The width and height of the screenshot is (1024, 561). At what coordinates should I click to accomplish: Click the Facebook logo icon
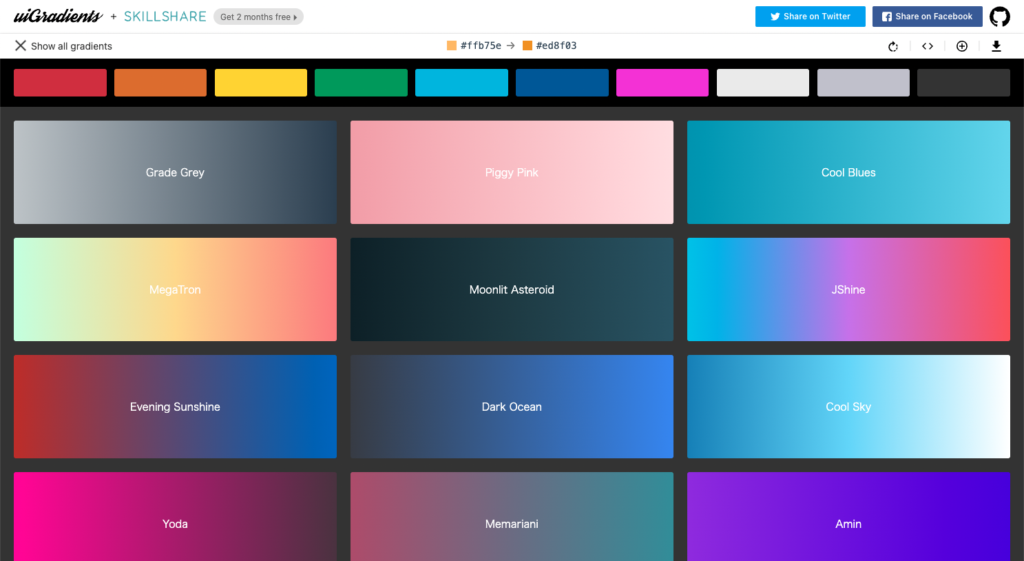click(x=887, y=17)
